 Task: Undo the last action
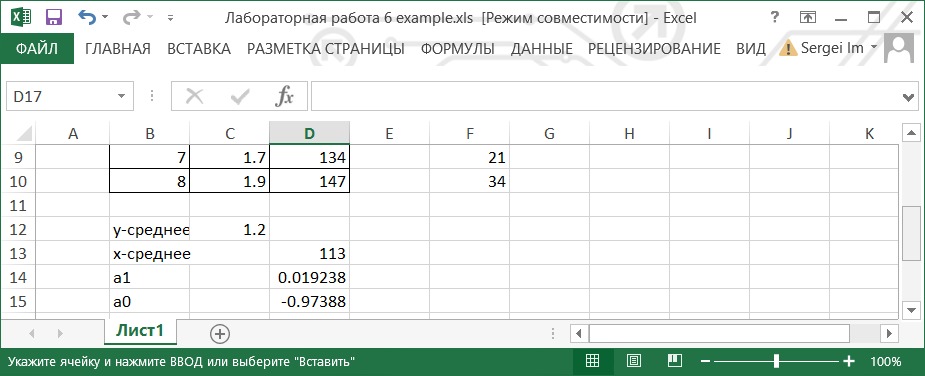tap(87, 17)
